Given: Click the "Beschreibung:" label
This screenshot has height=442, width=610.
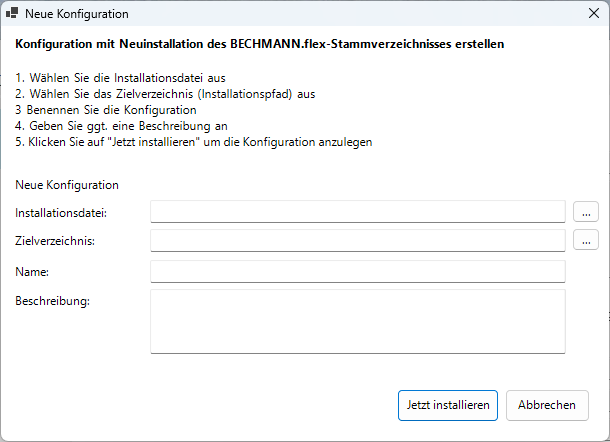Looking at the screenshot, I should pyautogui.click(x=53, y=301).
